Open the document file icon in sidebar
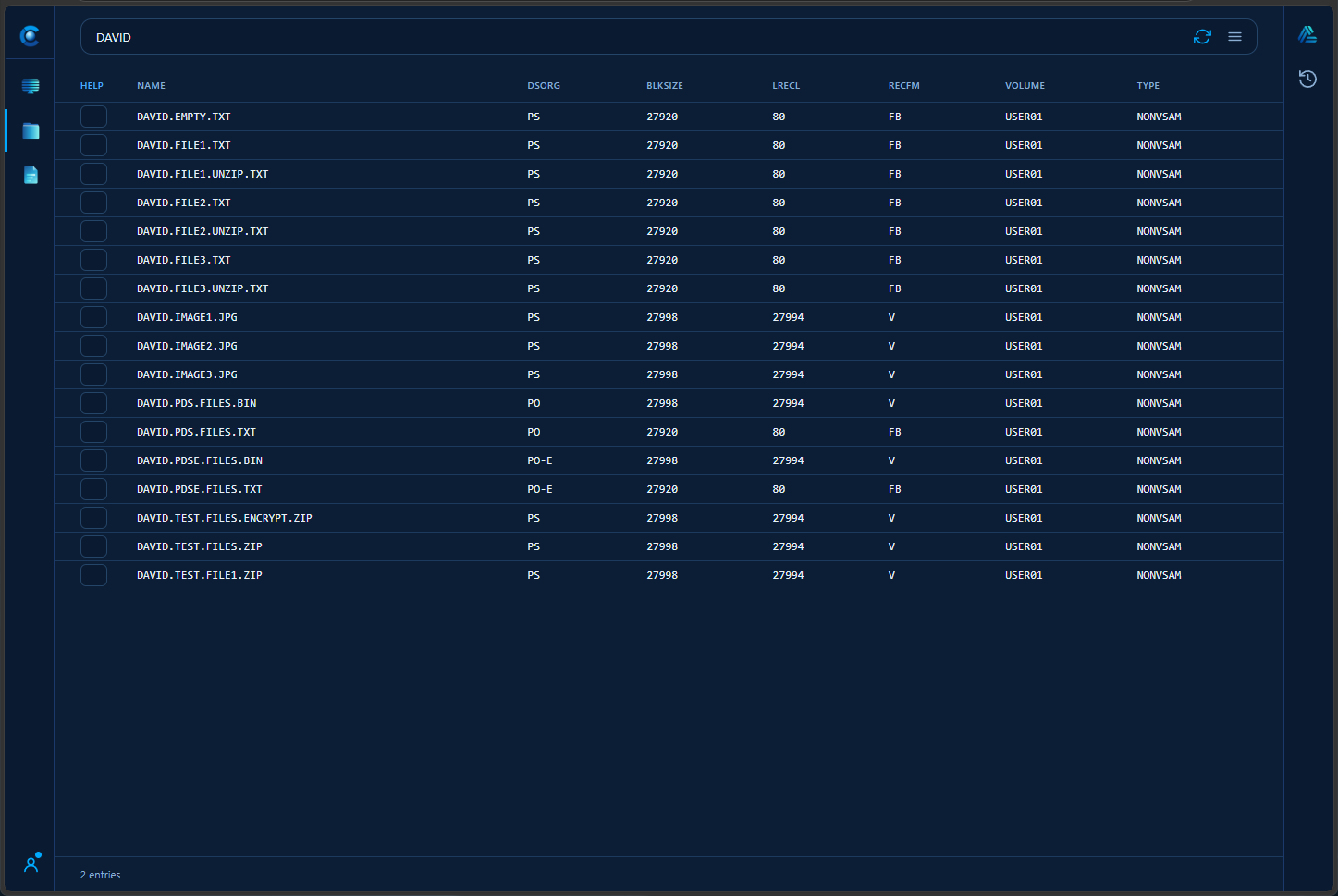 [x=31, y=175]
